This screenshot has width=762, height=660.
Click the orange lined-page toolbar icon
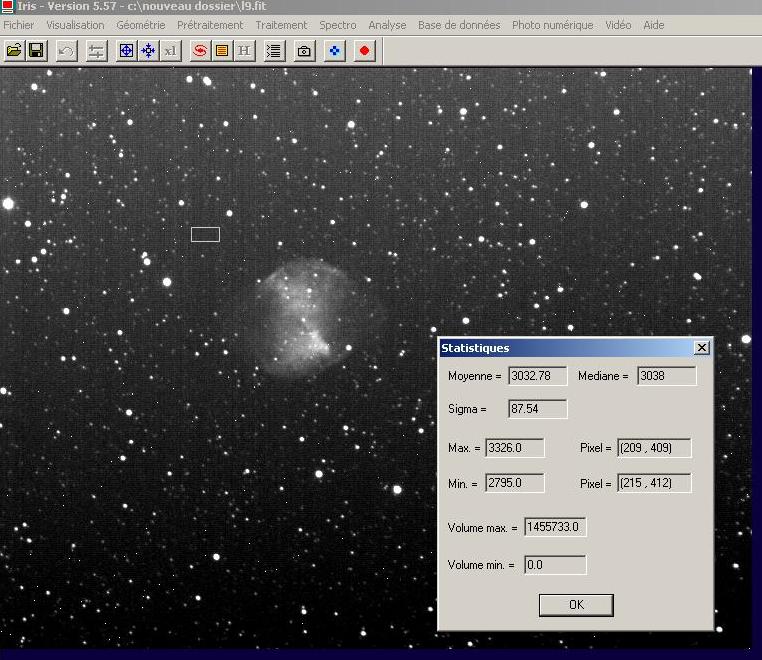pos(222,50)
